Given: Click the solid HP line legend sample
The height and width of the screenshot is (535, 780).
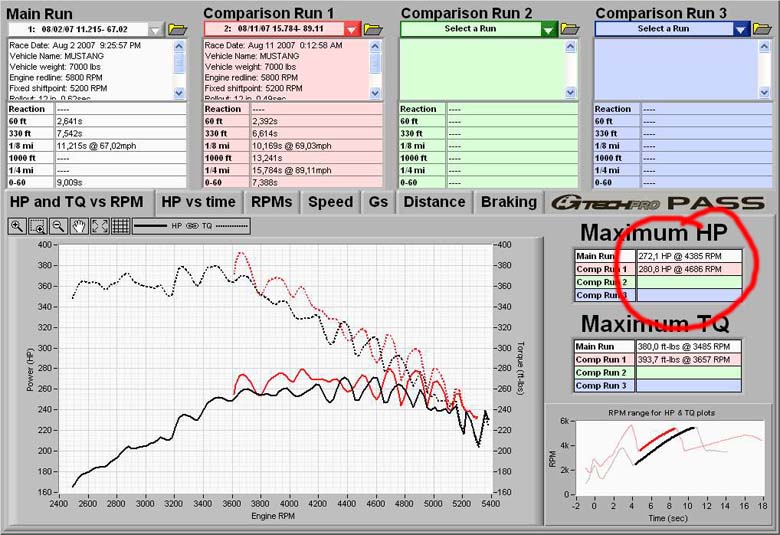Looking at the screenshot, I should click(x=151, y=226).
